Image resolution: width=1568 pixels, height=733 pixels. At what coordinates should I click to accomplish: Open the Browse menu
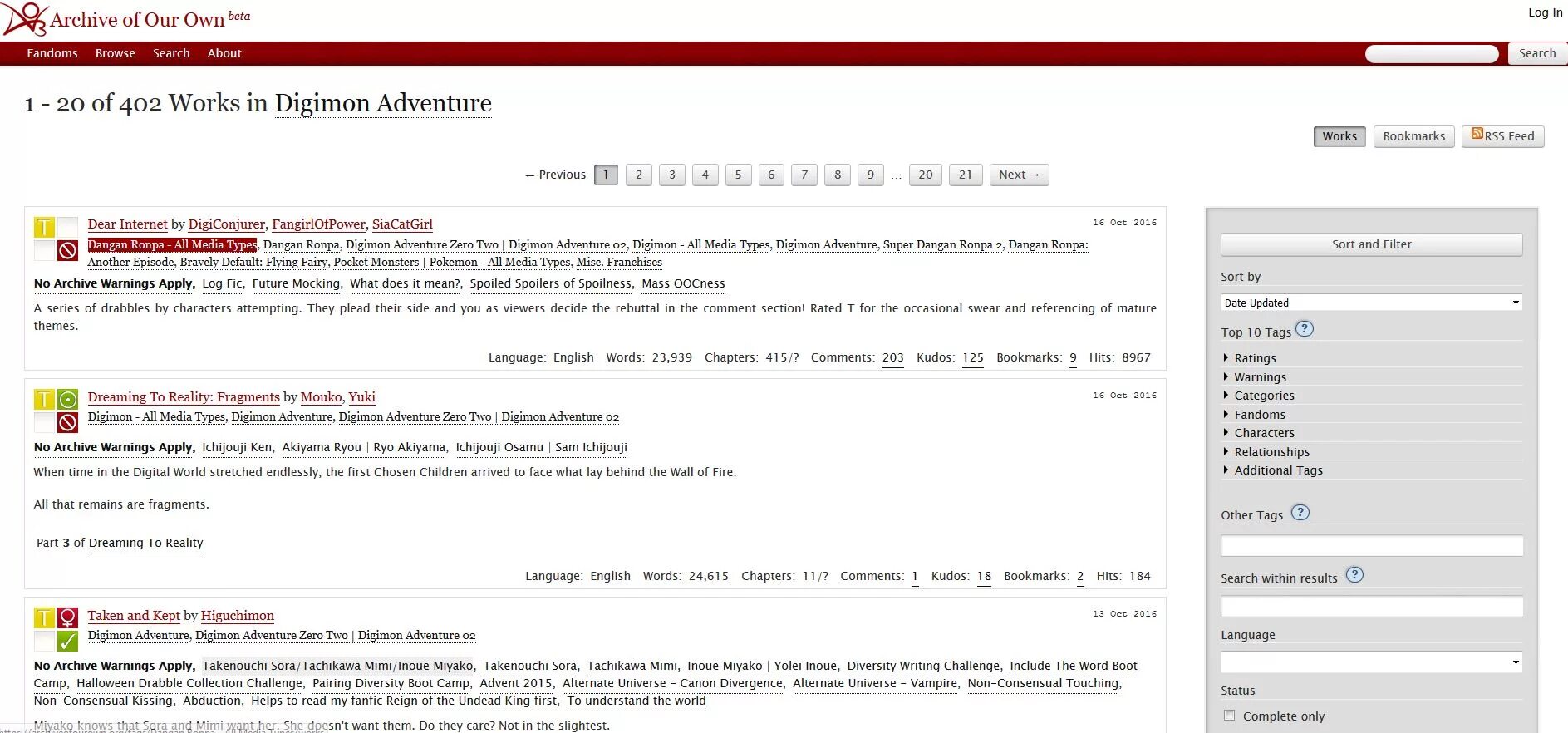point(116,53)
